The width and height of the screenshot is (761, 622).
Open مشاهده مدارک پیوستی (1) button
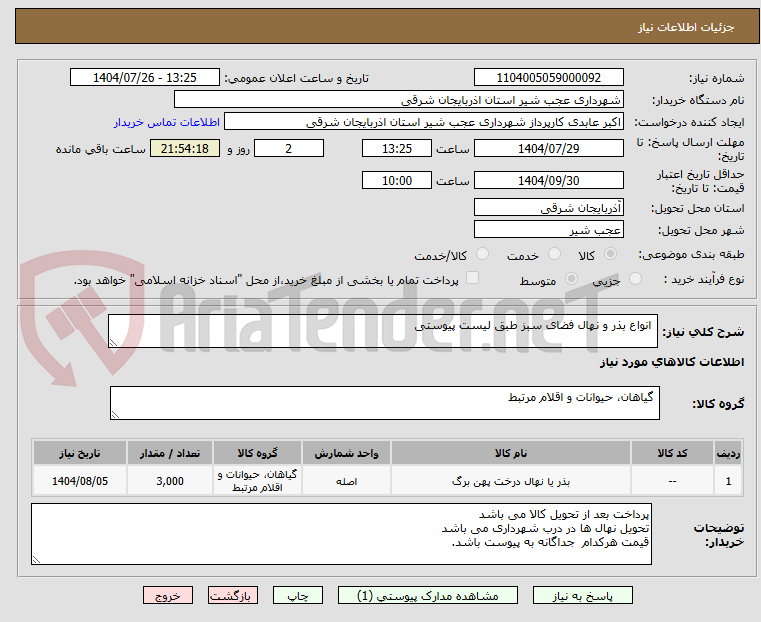tap(428, 595)
